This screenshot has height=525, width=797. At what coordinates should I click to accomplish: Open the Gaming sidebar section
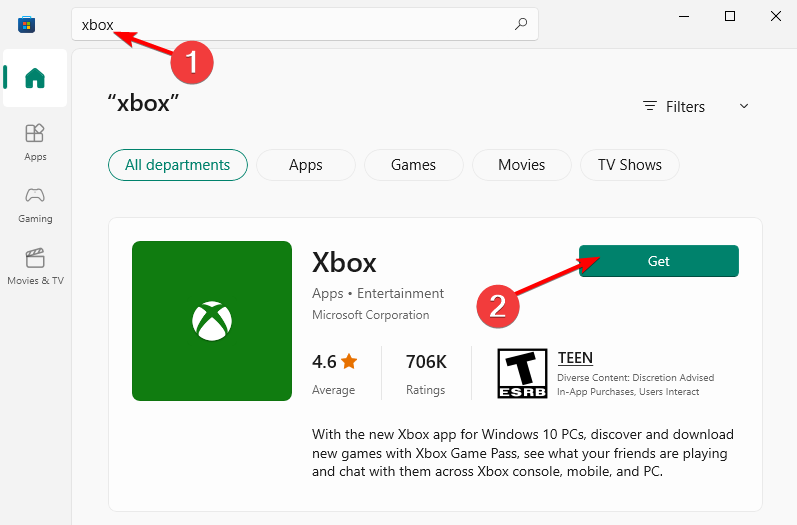(x=35, y=204)
